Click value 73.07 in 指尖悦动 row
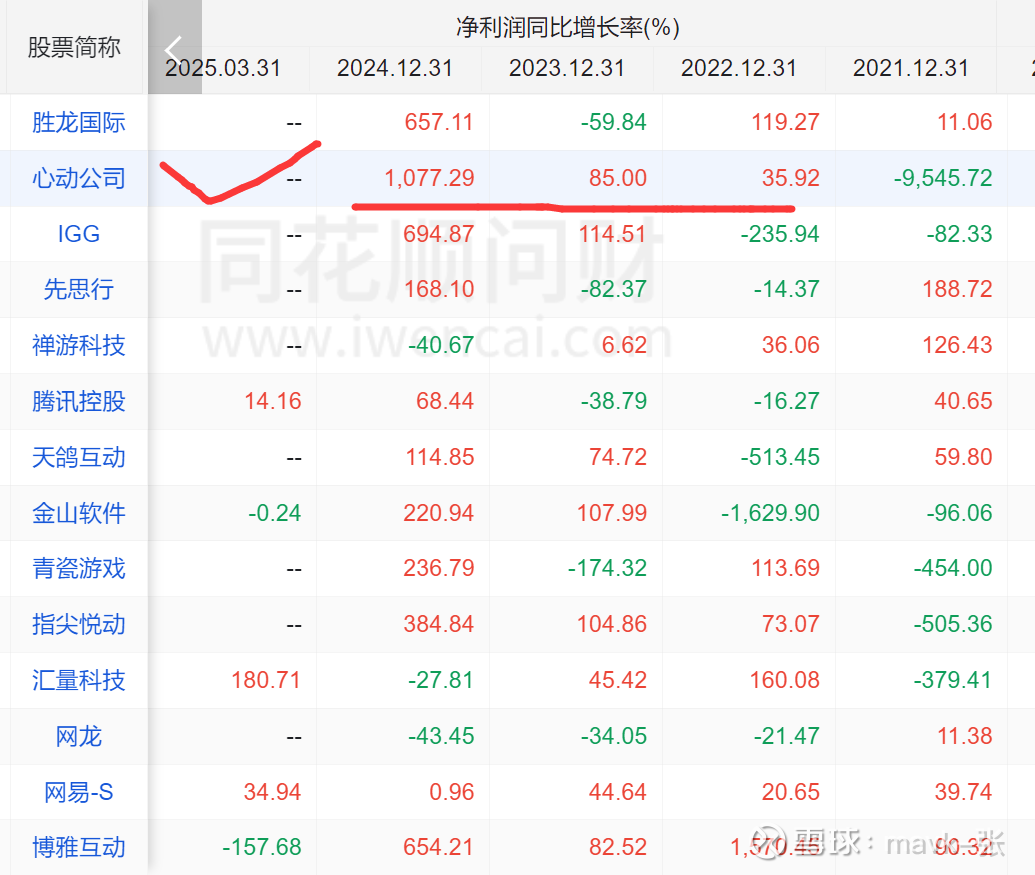 tap(791, 624)
